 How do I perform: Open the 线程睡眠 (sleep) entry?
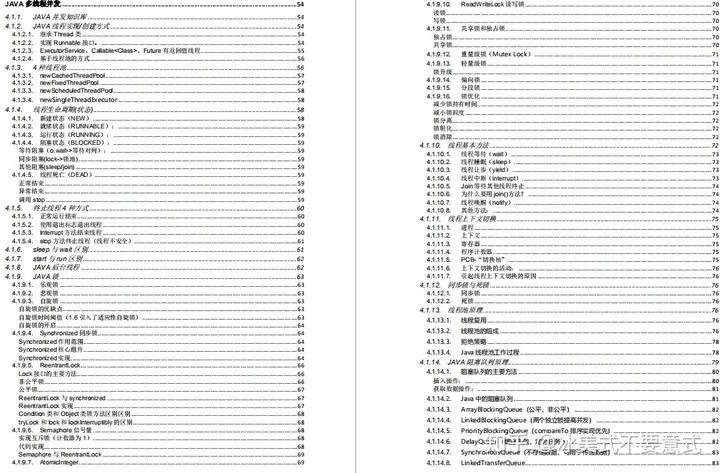pyautogui.click(x=573, y=162)
